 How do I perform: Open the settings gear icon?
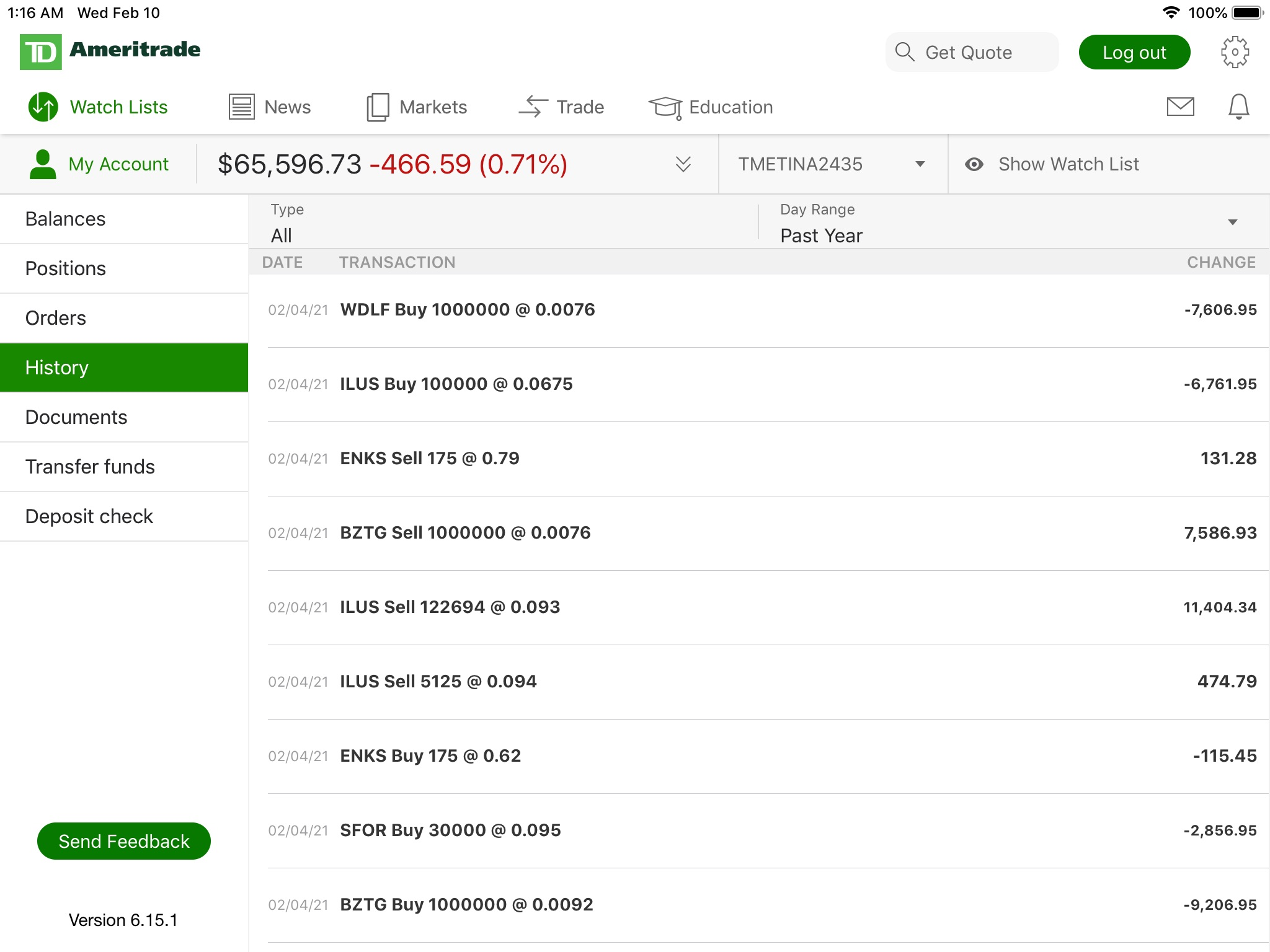[1234, 53]
